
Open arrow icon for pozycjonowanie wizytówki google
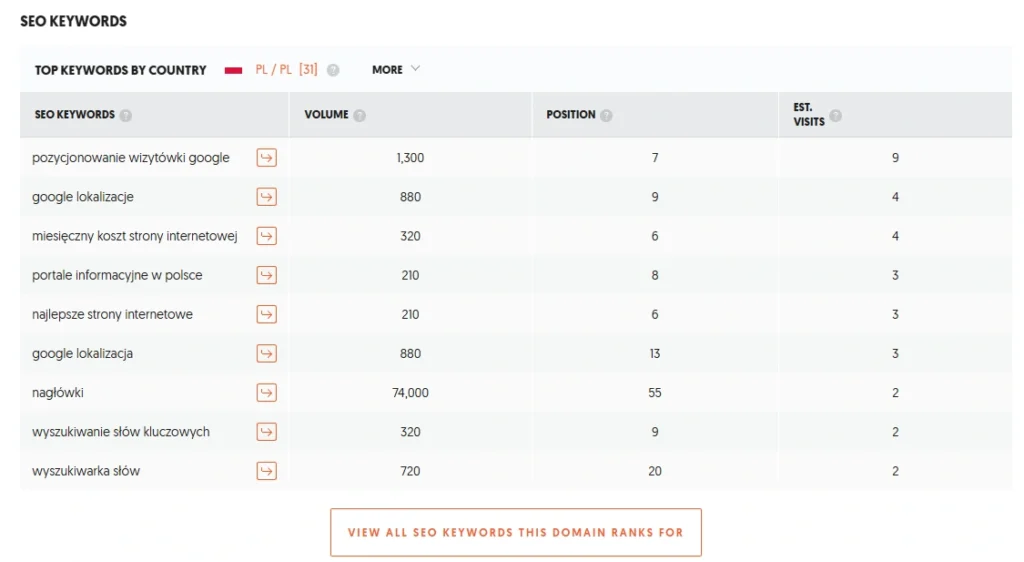[x=266, y=158]
